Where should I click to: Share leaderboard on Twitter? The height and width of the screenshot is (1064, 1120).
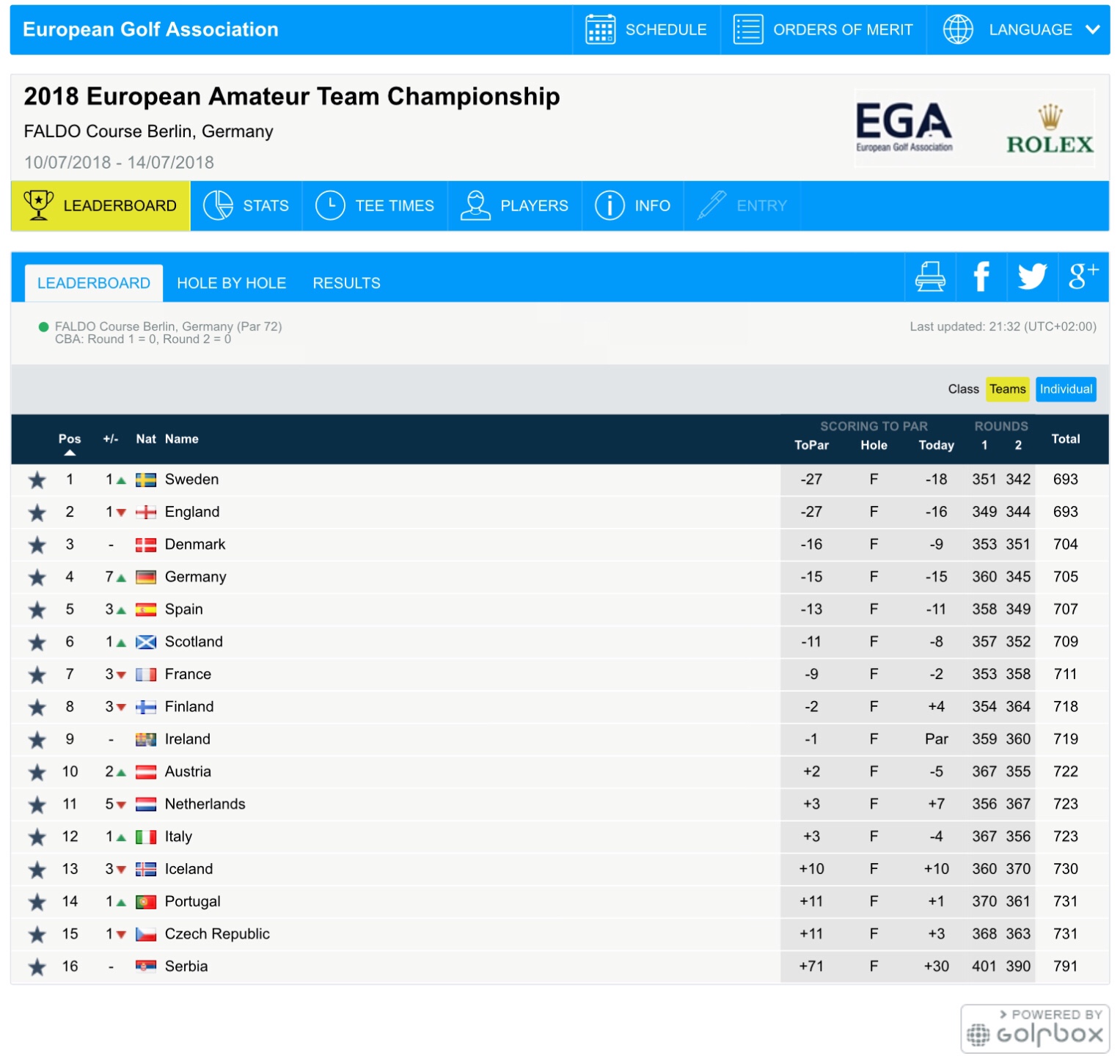(x=1032, y=277)
